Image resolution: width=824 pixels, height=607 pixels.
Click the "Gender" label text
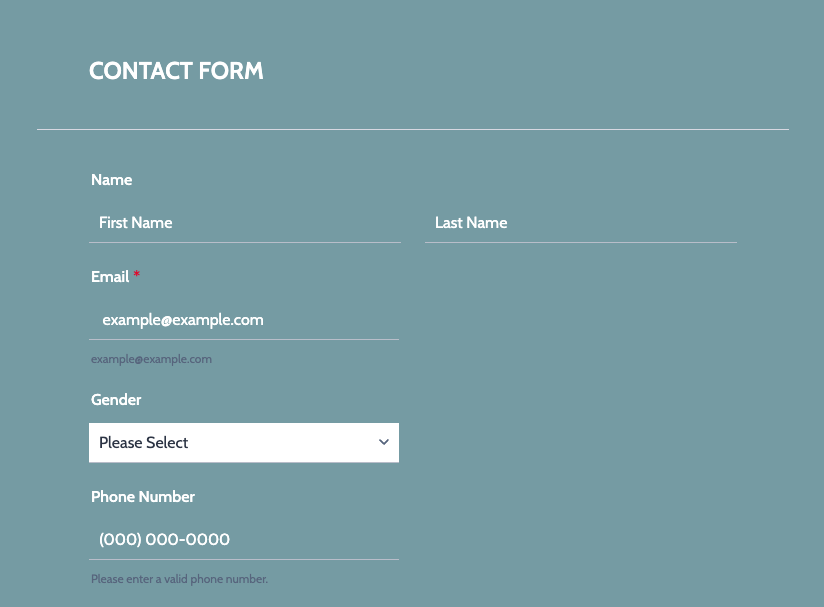[116, 400]
